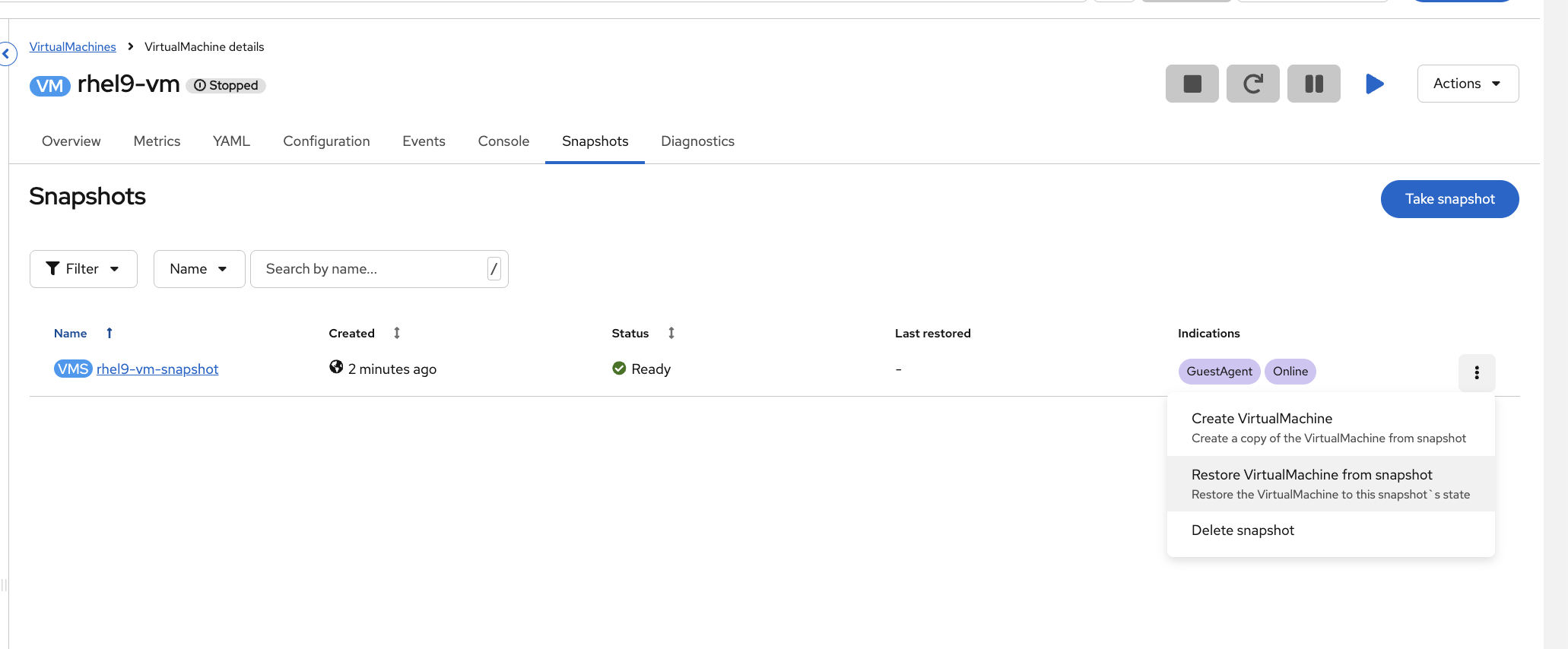Click the blue VM badge beside rhel9-vm
The image size is (1568, 649).
coord(50,86)
